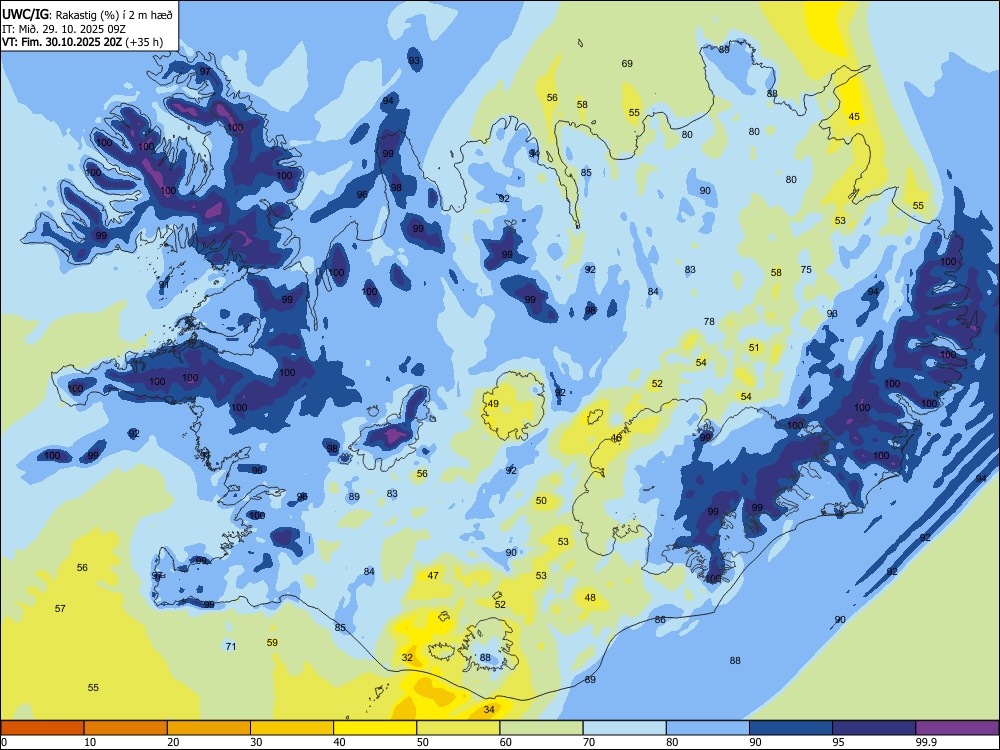1000x750 pixels.
Task: Click the 20 legend tick label
Action: 173,742
